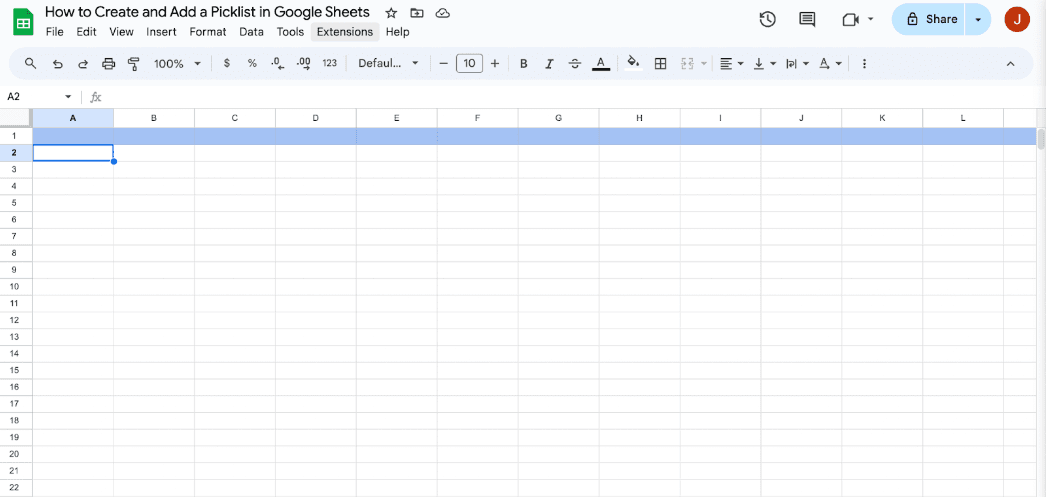1049x497 pixels.
Task: Open the Insert menu
Action: point(161,31)
